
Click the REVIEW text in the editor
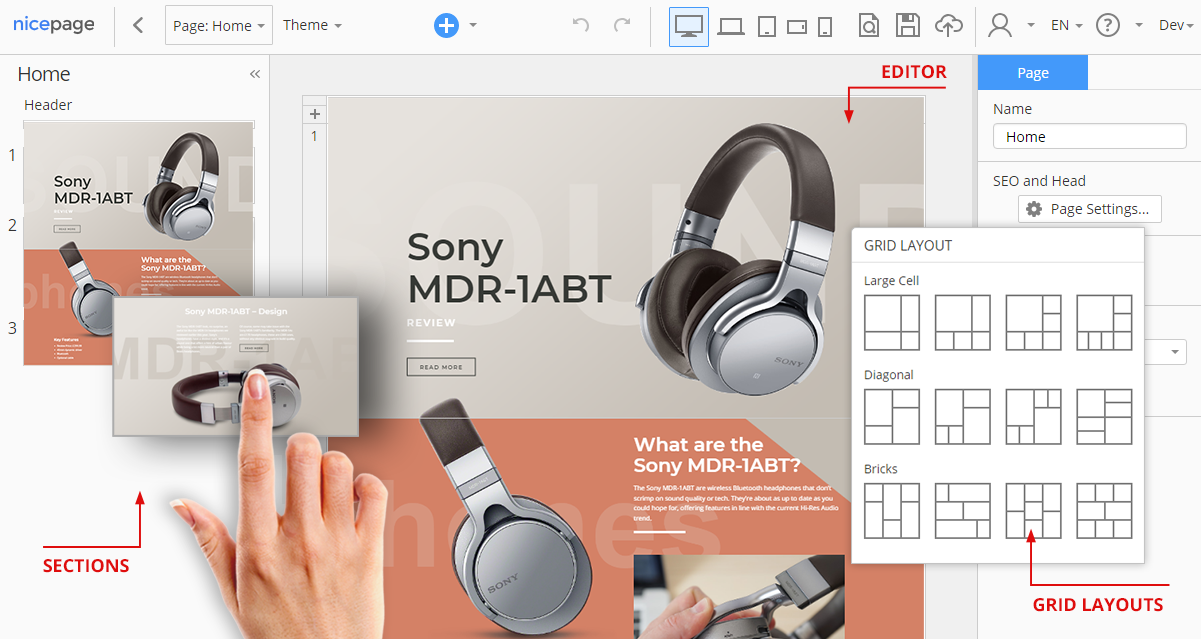tap(431, 323)
